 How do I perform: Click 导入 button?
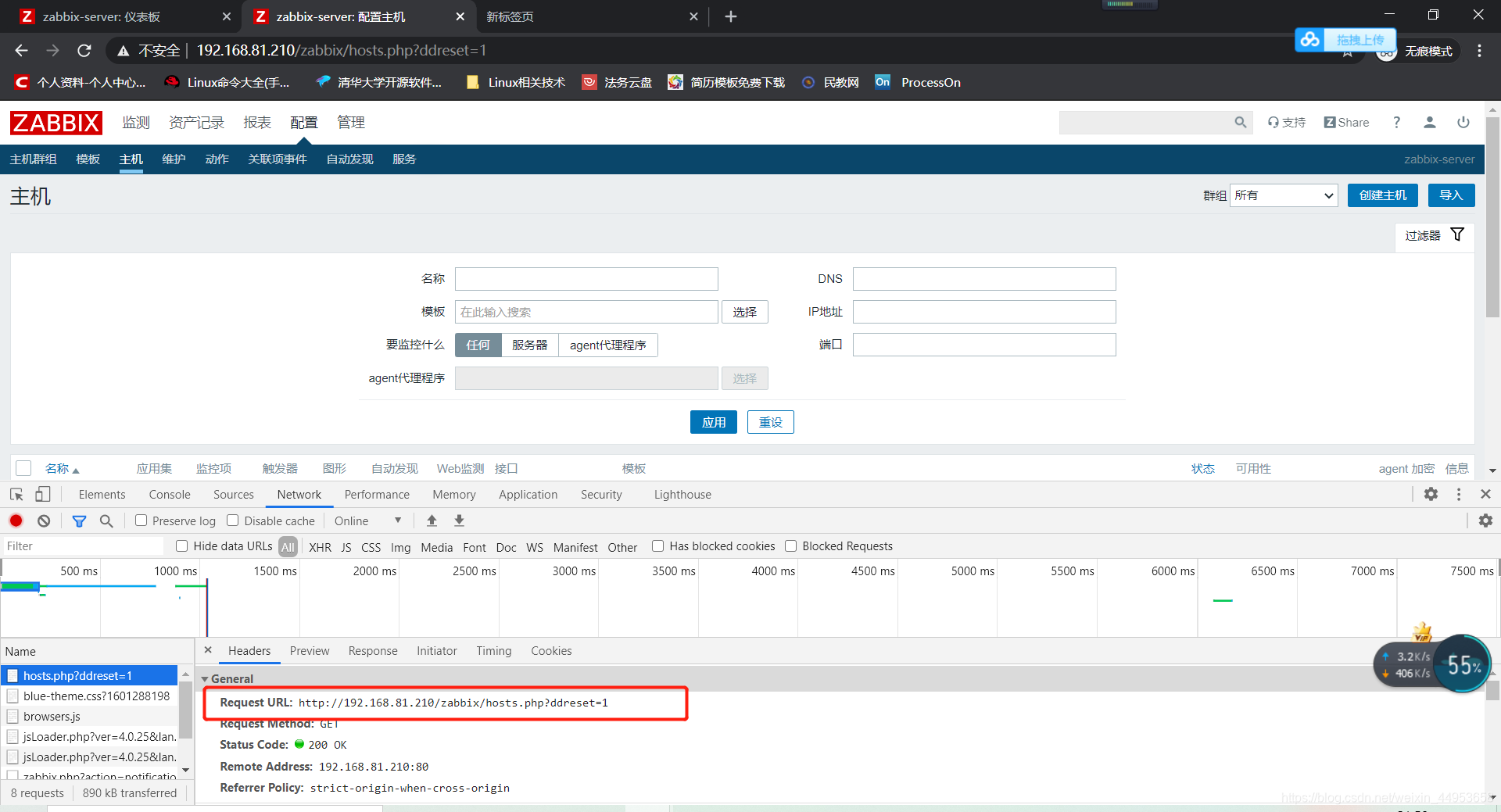1451,195
